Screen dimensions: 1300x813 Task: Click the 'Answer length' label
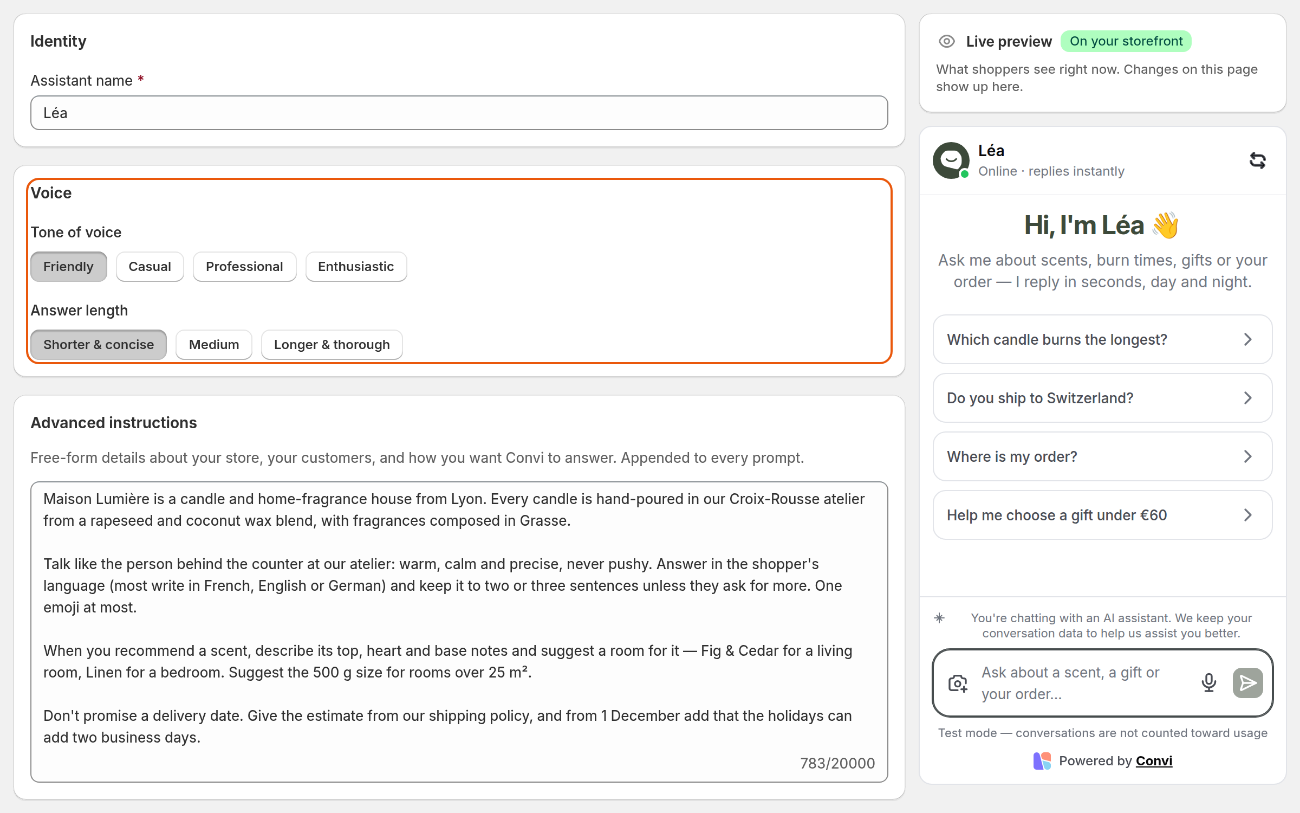[x=79, y=310]
